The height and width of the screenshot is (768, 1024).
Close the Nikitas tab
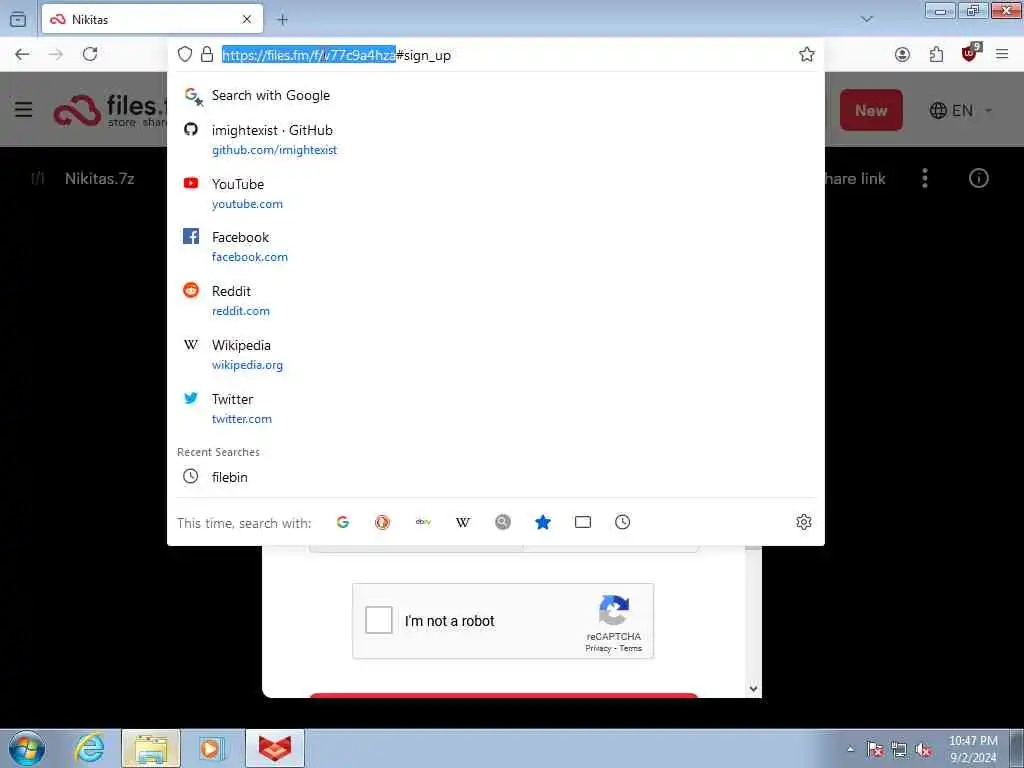(247, 20)
